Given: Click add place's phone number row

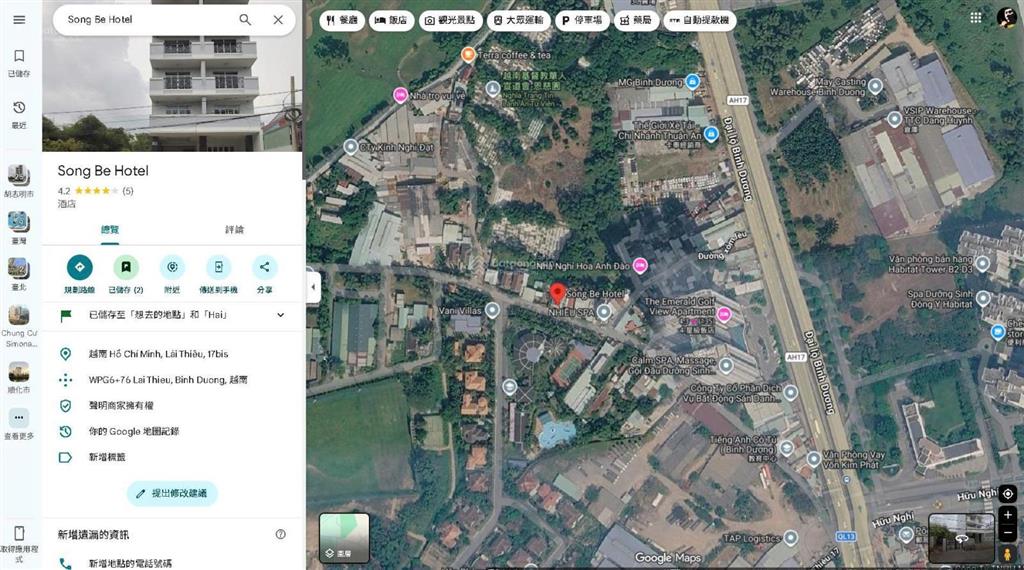Looking at the screenshot, I should (173, 563).
